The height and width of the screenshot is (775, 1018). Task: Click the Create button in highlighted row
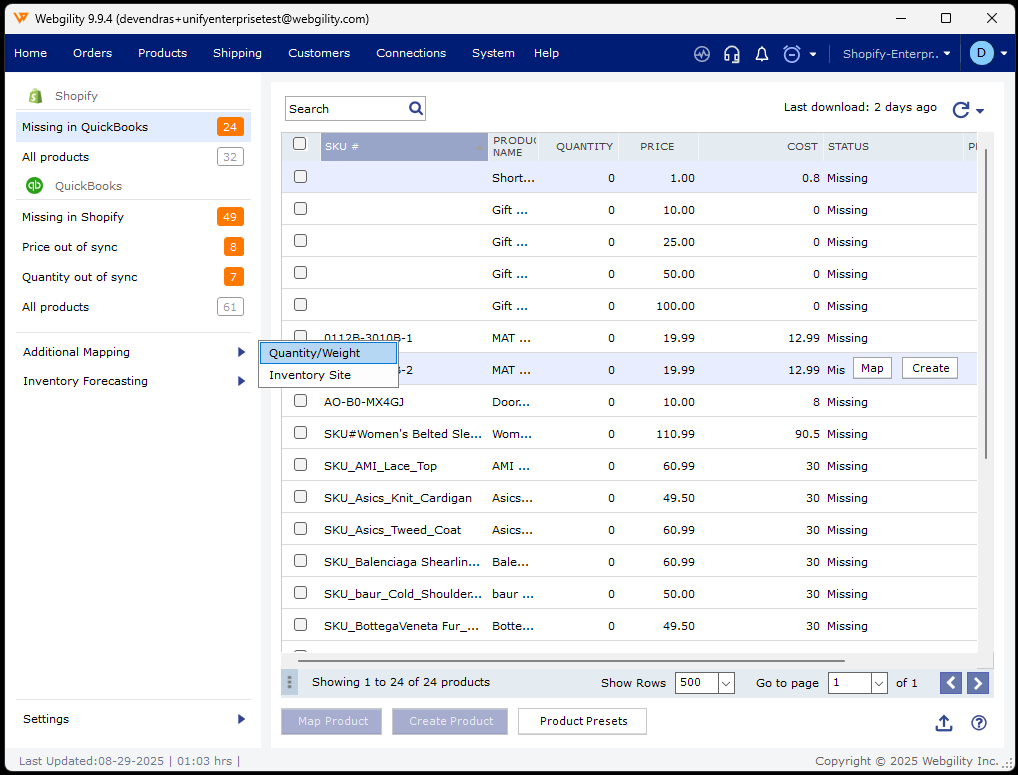(930, 368)
